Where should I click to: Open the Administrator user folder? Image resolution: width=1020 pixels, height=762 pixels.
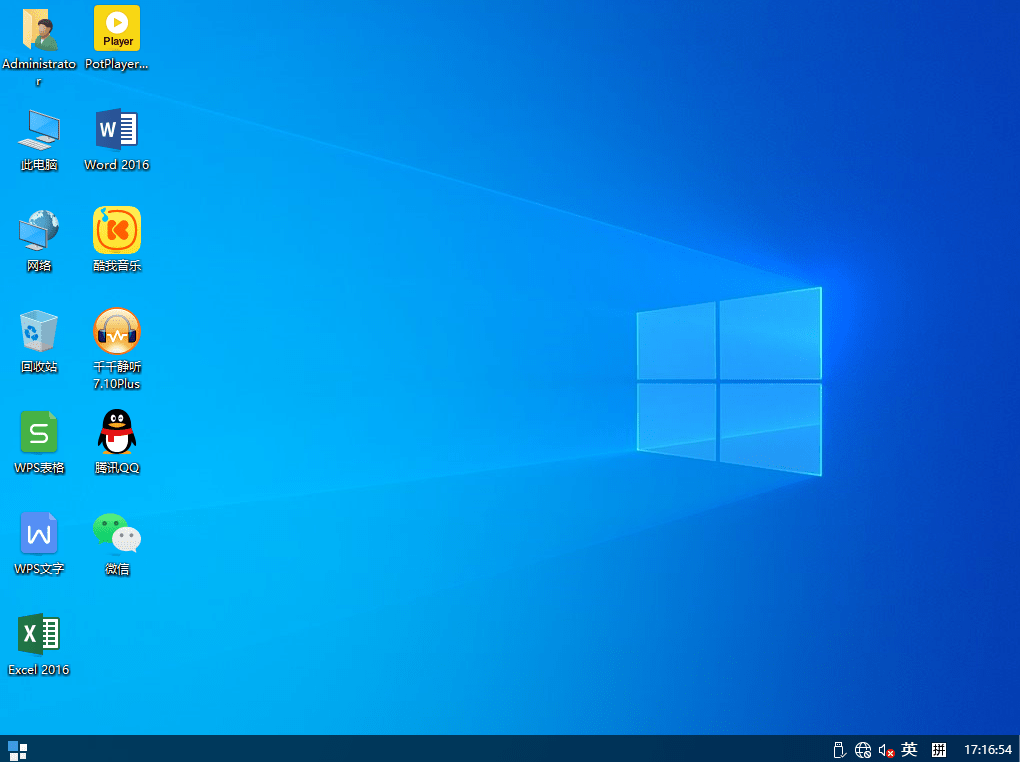click(x=39, y=28)
